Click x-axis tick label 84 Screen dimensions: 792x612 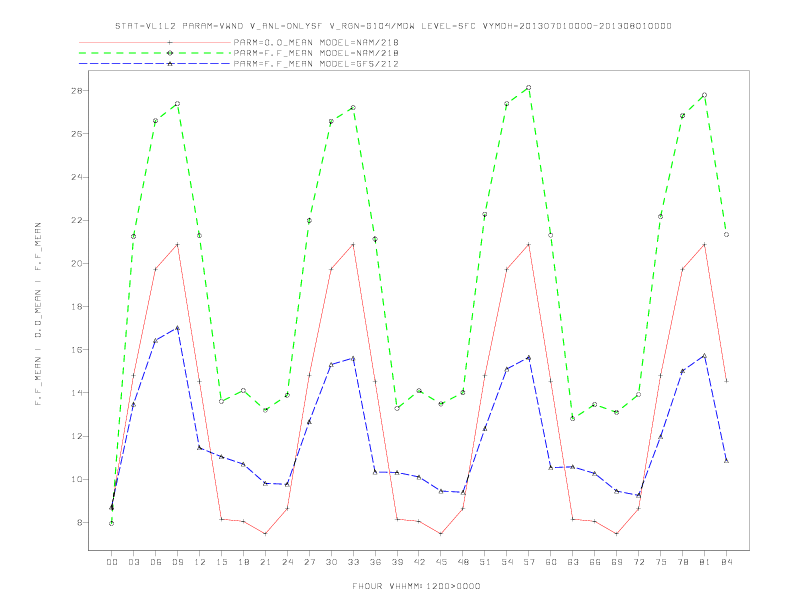tap(726, 562)
